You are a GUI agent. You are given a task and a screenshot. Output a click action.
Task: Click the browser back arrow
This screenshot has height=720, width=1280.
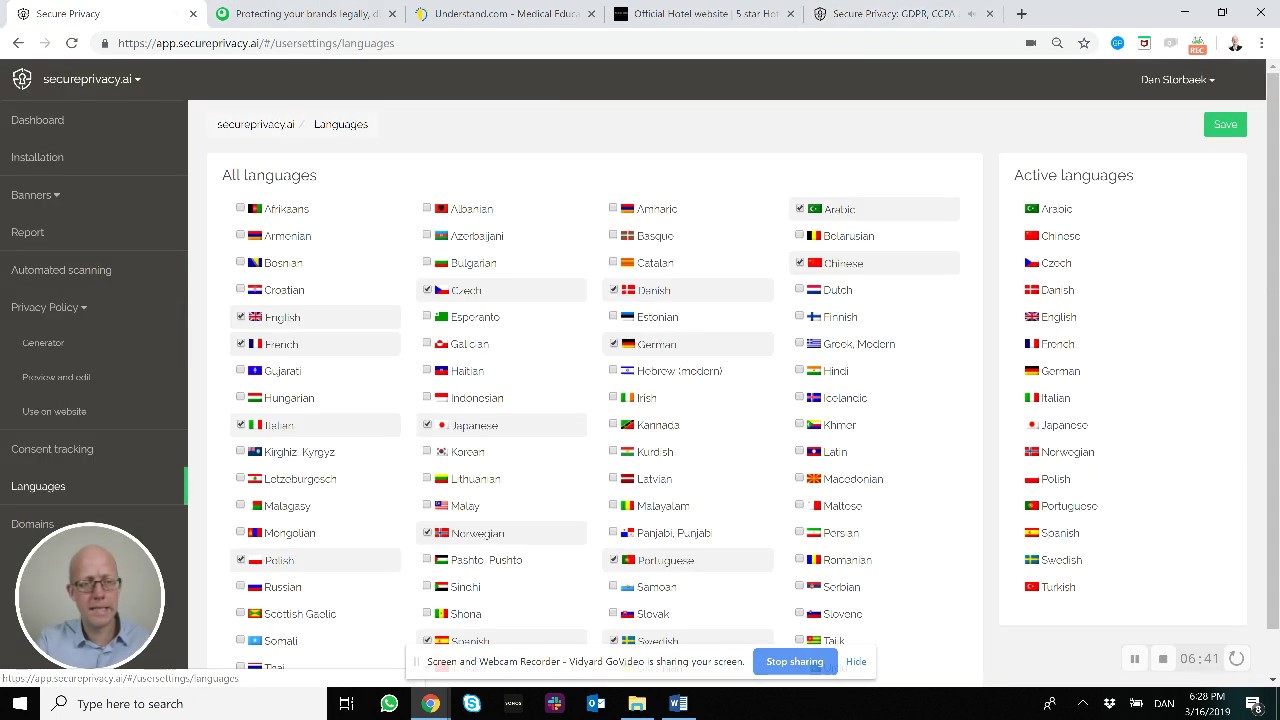pyautogui.click(x=18, y=43)
